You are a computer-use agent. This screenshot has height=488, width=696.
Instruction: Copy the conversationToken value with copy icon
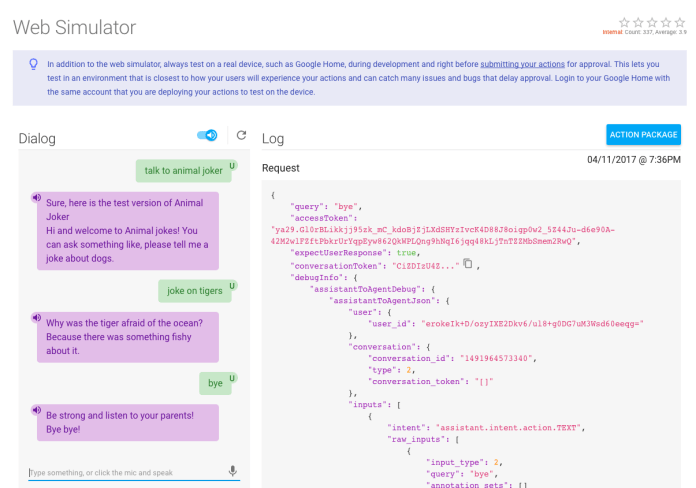(x=467, y=265)
